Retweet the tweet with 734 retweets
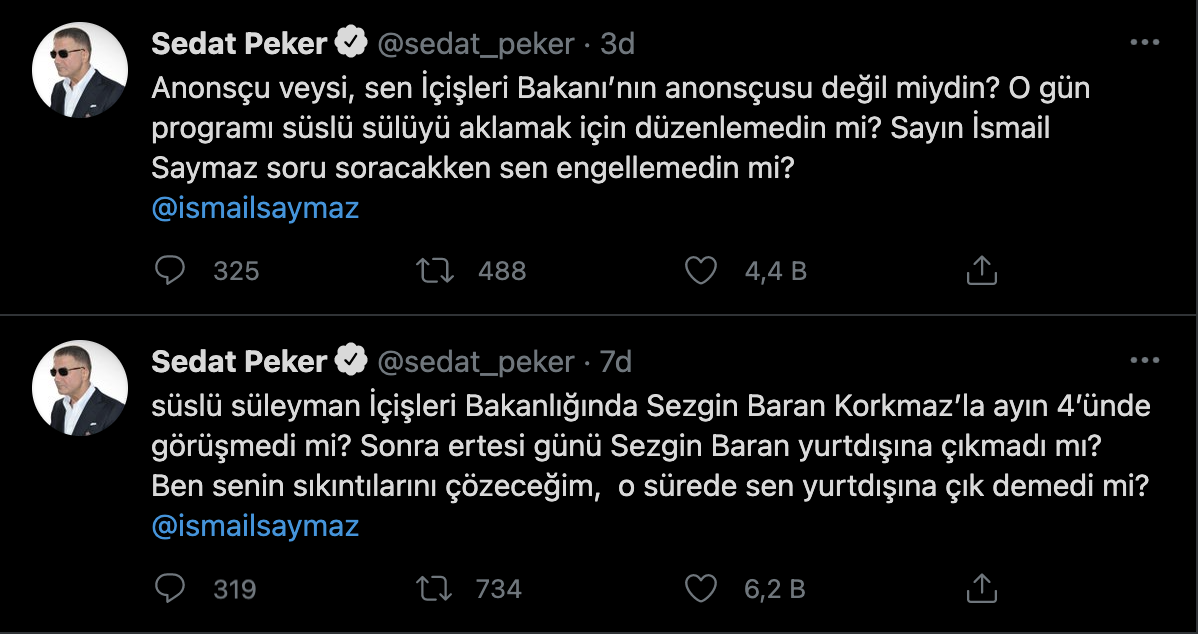 coord(437,589)
